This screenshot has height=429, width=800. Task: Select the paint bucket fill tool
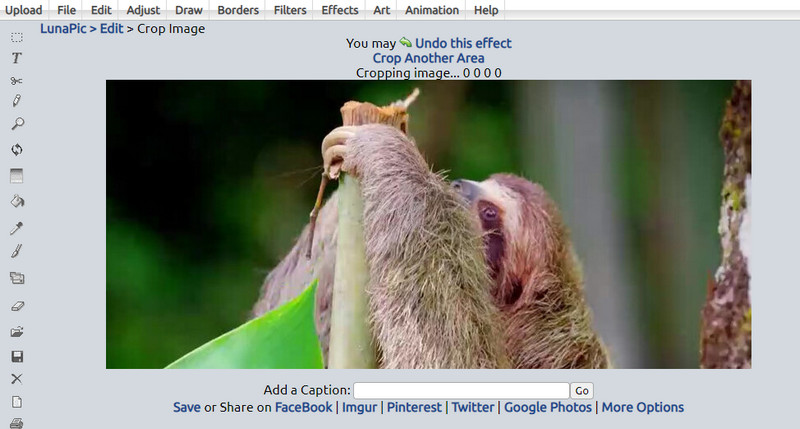16,201
